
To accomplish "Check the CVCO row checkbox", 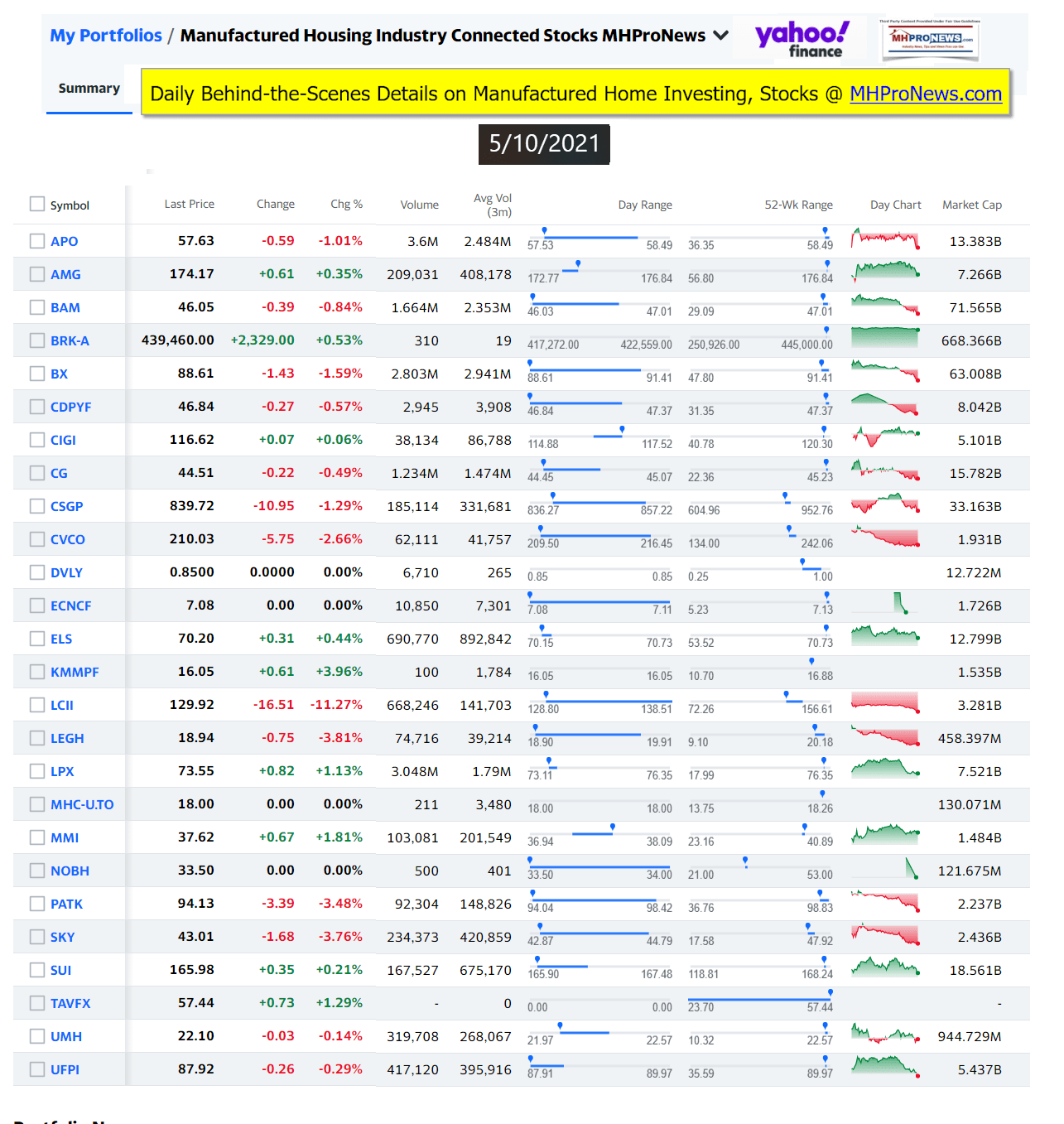I will coord(36,539).
